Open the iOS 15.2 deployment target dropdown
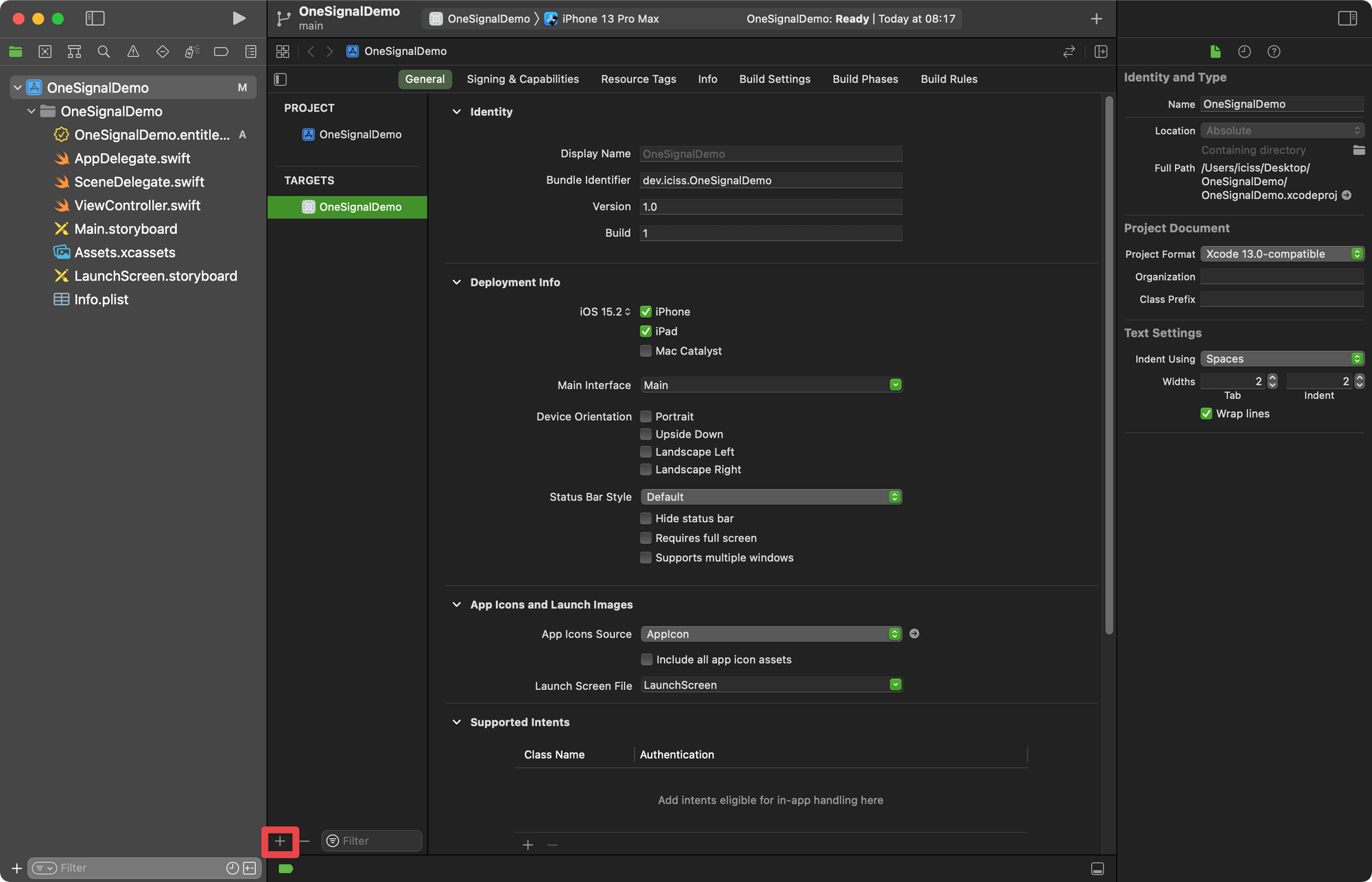The height and width of the screenshot is (882, 1372). pyautogui.click(x=605, y=312)
